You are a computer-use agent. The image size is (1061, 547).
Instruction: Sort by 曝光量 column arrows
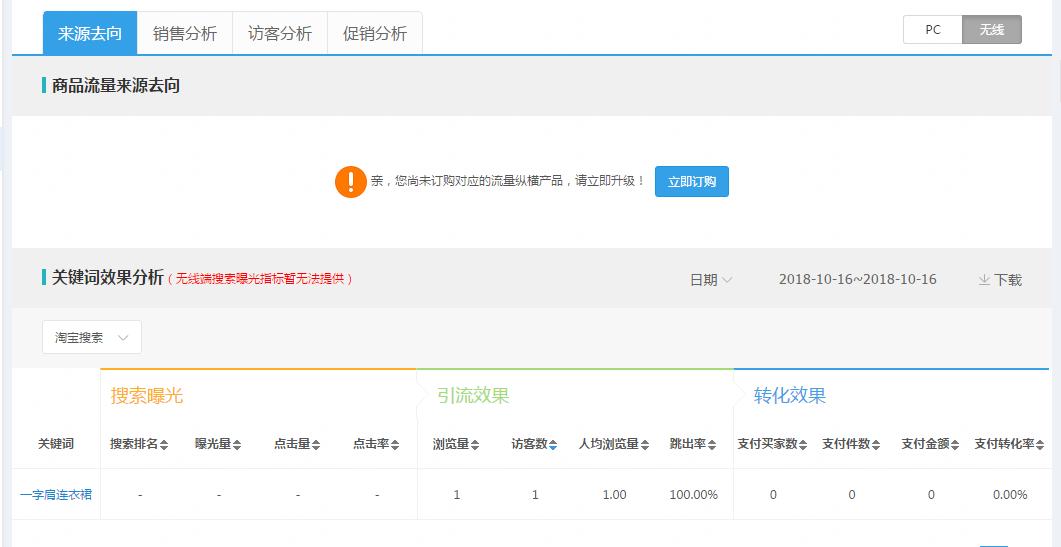coord(238,445)
